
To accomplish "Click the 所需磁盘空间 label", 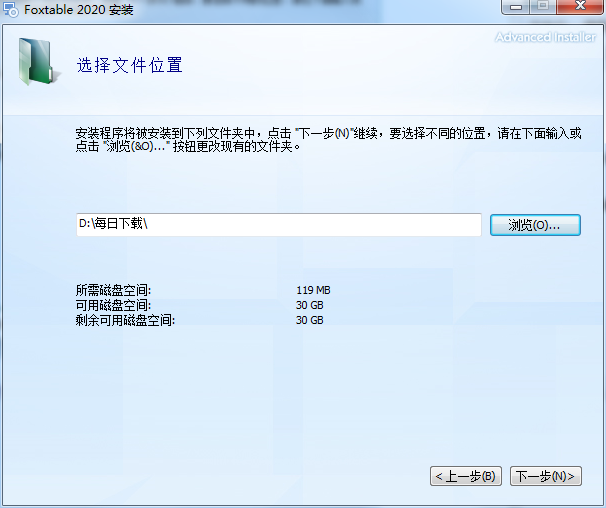I will tap(113, 291).
